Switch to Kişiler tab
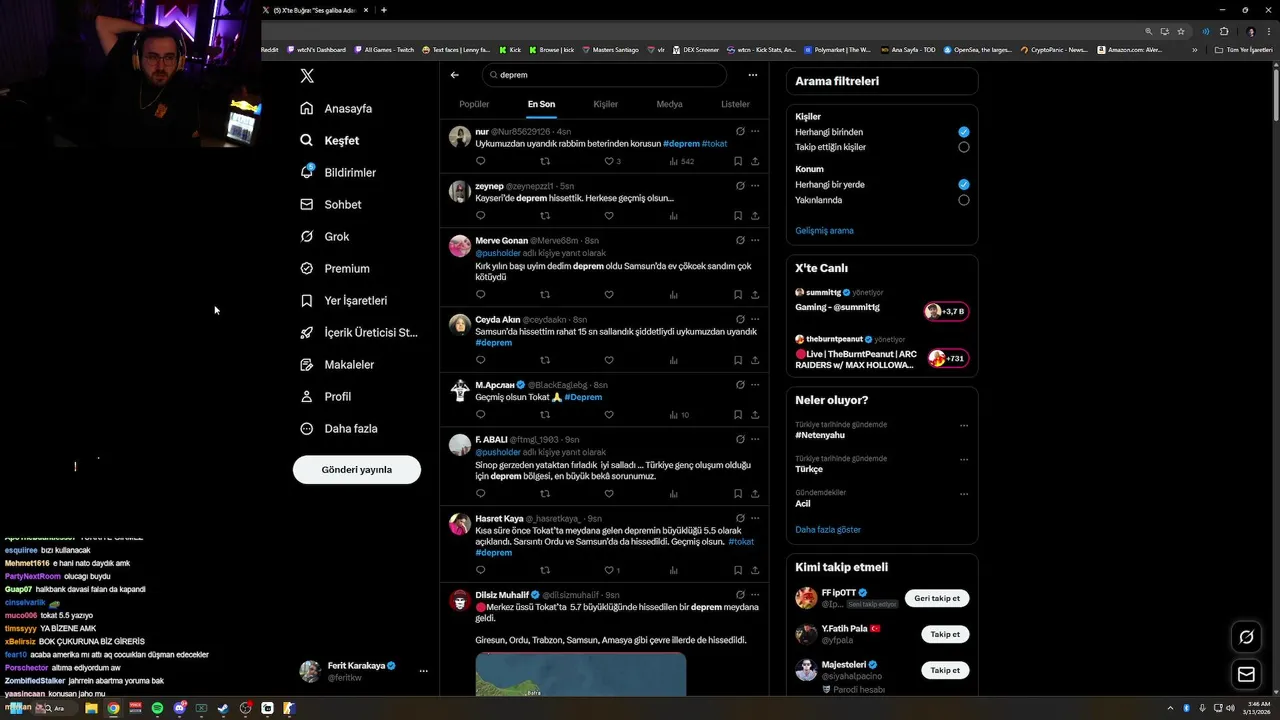 pos(605,104)
